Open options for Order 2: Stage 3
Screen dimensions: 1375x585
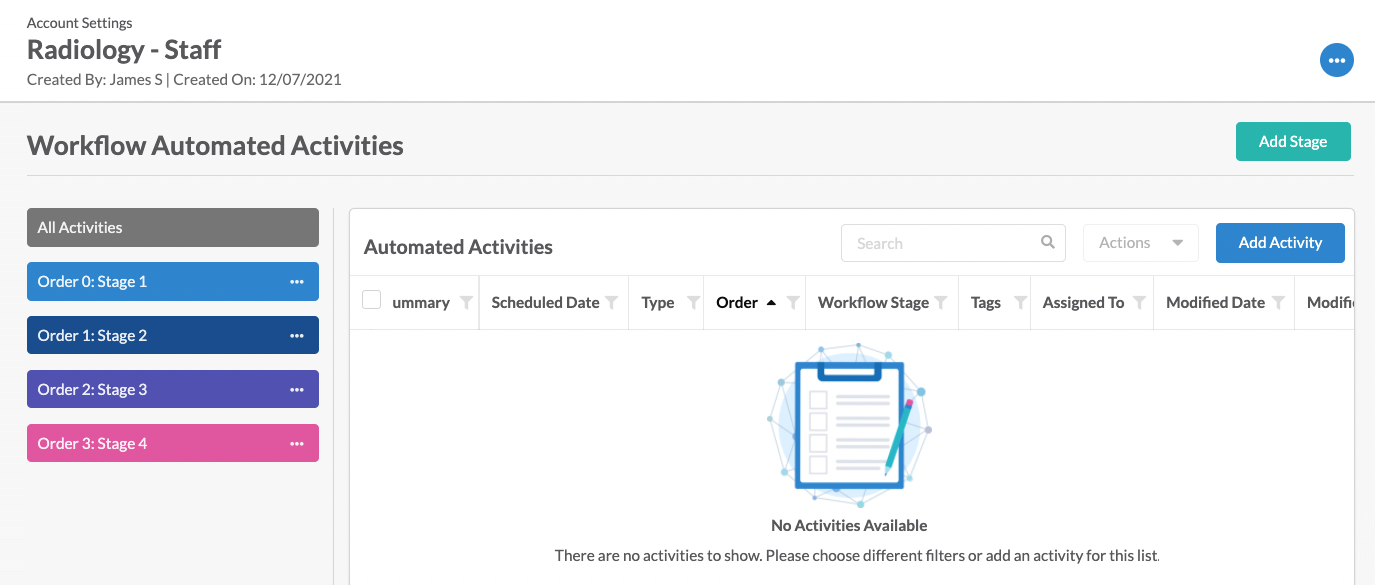[x=297, y=390]
